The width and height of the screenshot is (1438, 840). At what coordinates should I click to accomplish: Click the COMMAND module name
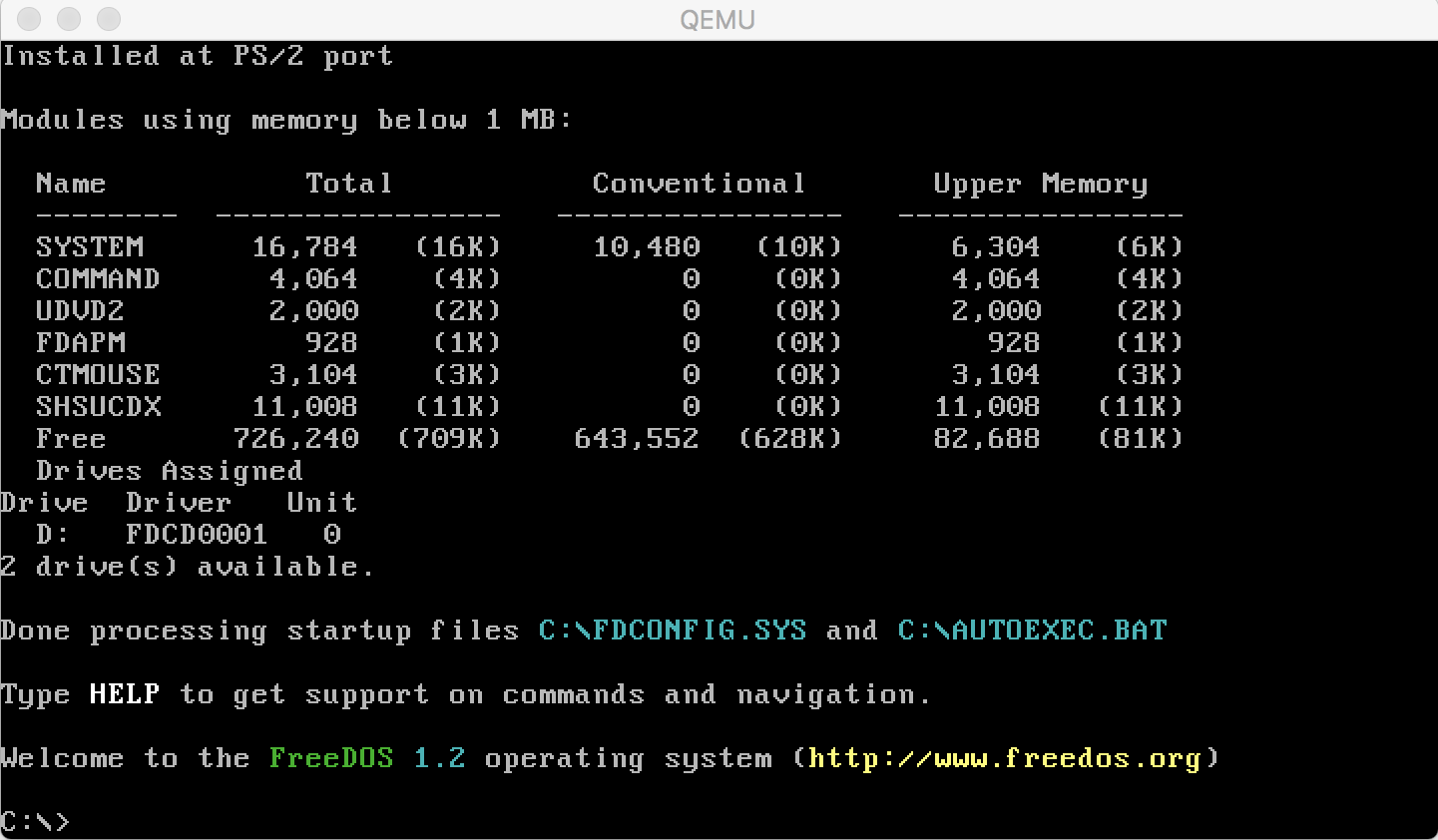pyautogui.click(x=98, y=279)
